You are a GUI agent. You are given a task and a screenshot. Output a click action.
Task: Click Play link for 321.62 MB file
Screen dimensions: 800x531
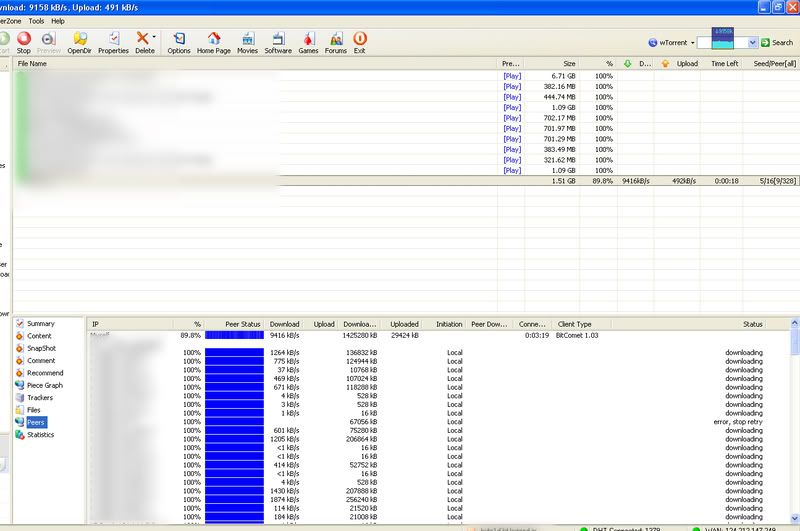(x=512, y=160)
